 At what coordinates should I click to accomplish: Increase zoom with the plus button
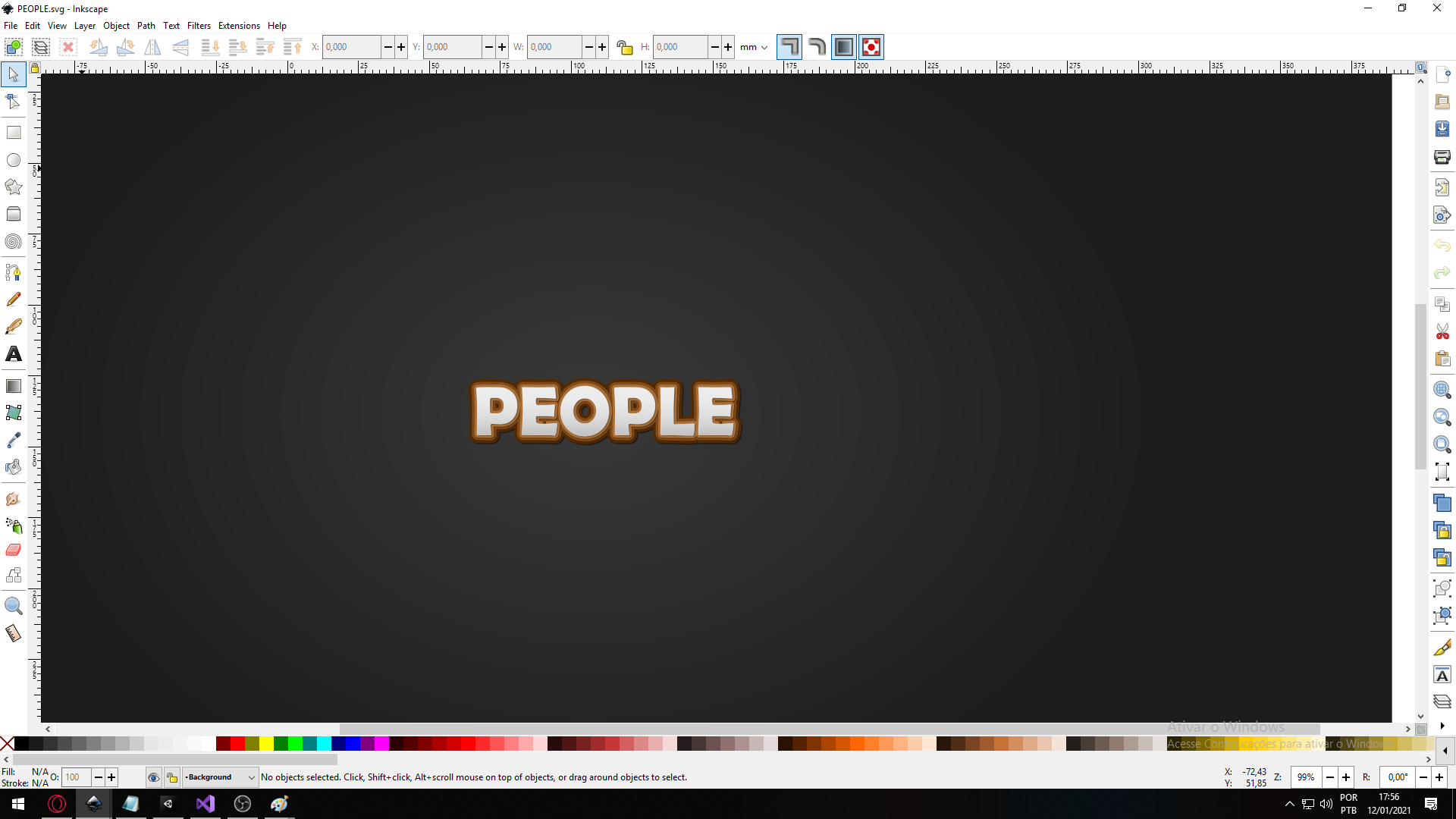tap(1346, 777)
